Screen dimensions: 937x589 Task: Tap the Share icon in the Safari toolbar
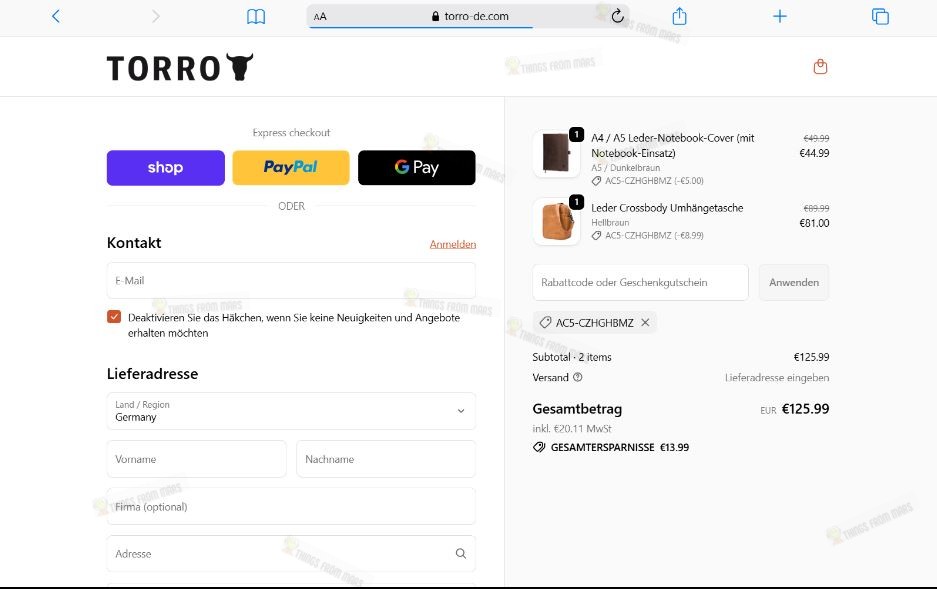click(679, 16)
